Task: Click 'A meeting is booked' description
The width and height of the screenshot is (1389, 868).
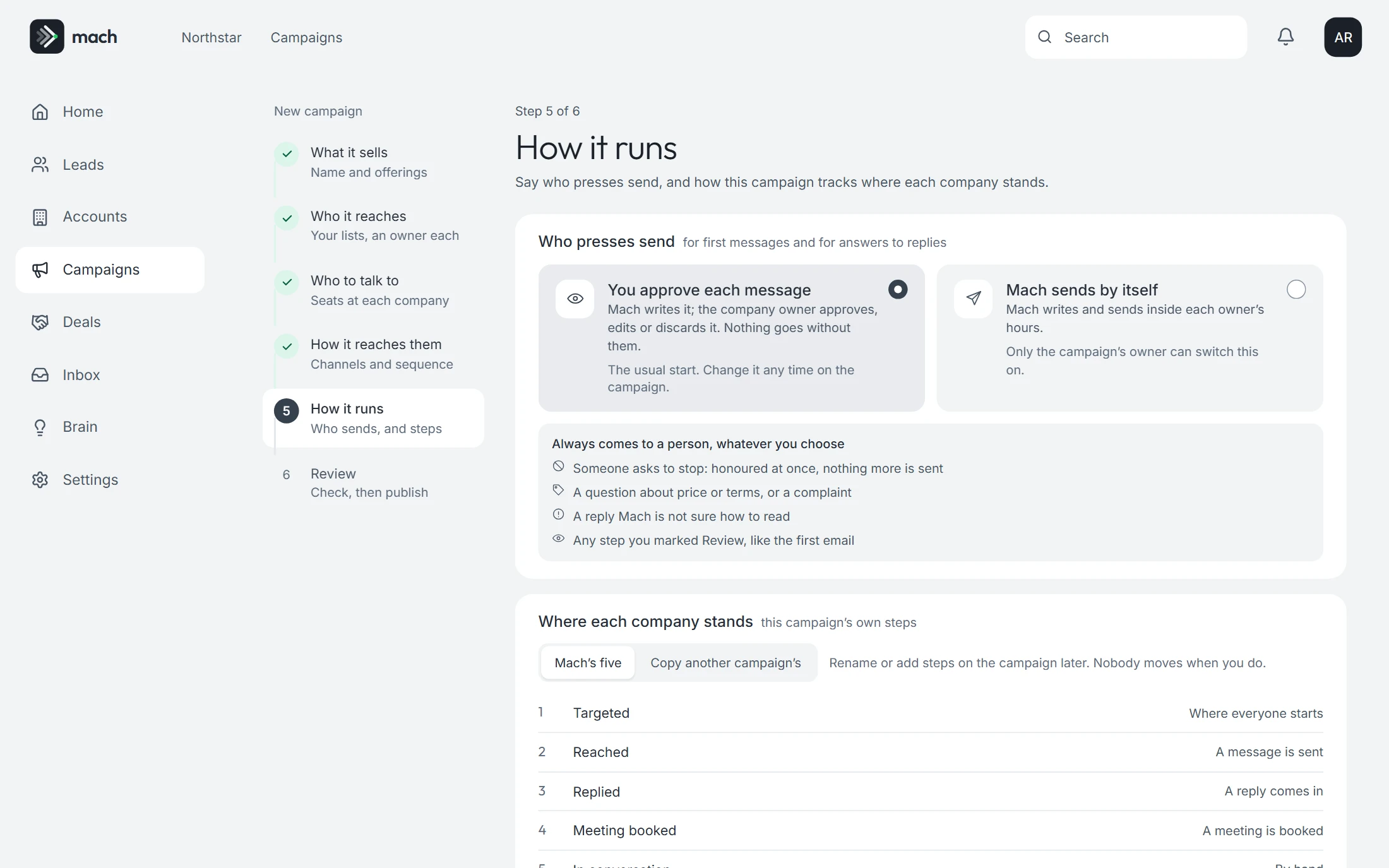Action: pyautogui.click(x=1263, y=831)
